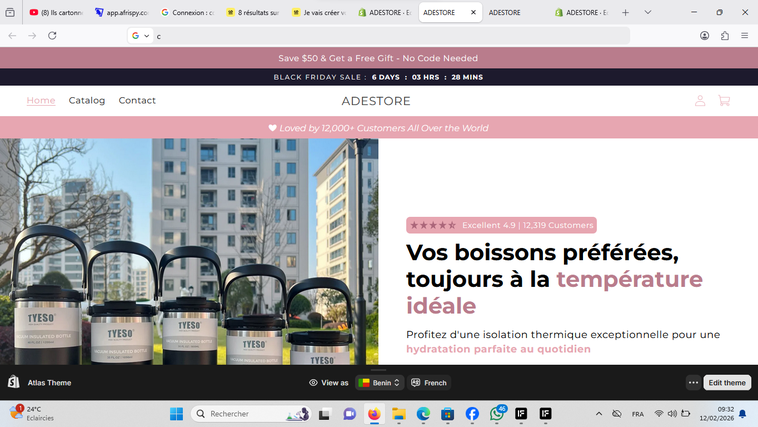Click the Excellent 4.9 rating badge
The image size is (758, 427).
click(x=501, y=225)
